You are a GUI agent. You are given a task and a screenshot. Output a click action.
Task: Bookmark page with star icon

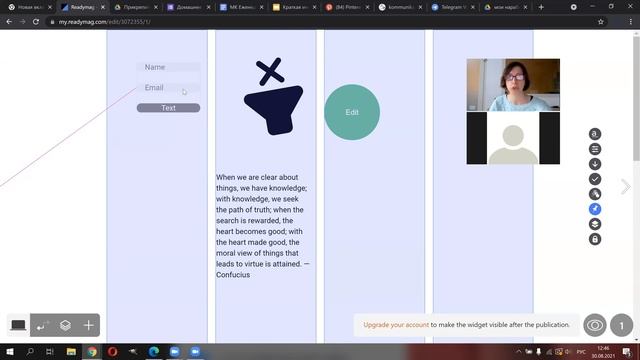[x=600, y=22]
